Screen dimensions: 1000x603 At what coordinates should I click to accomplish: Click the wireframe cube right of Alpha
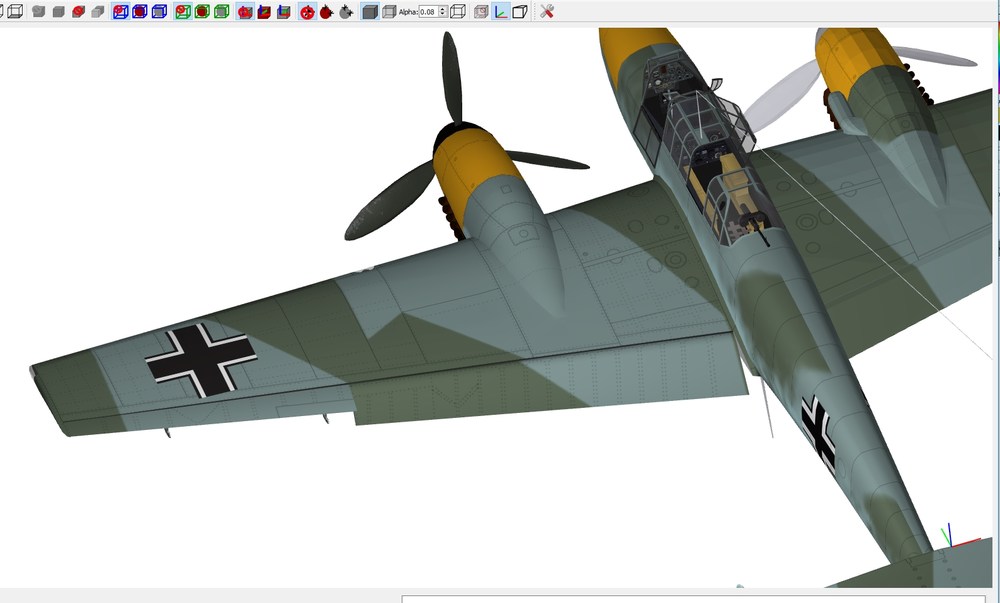point(458,11)
